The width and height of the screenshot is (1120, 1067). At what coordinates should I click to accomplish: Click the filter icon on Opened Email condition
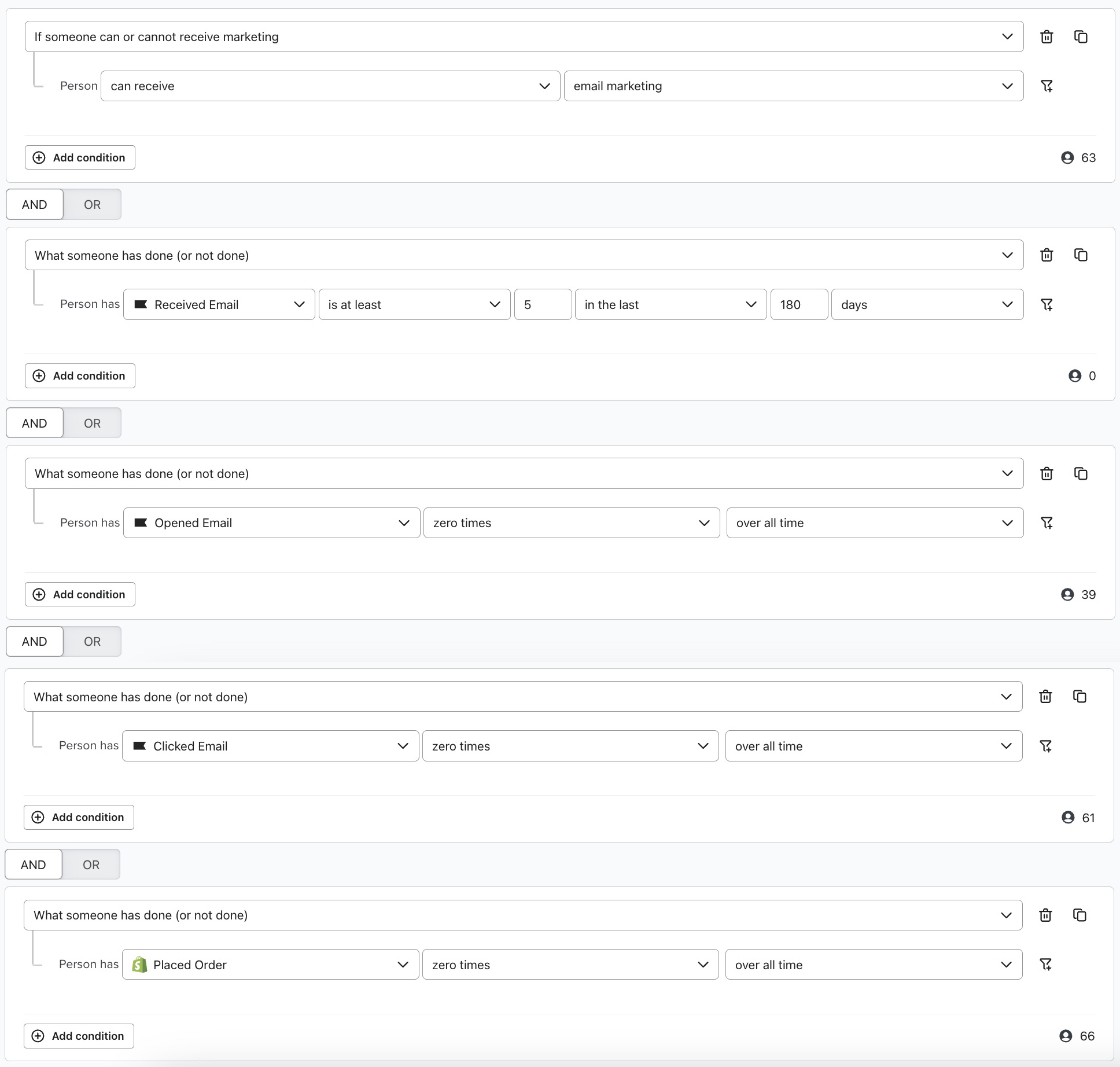[x=1046, y=522]
